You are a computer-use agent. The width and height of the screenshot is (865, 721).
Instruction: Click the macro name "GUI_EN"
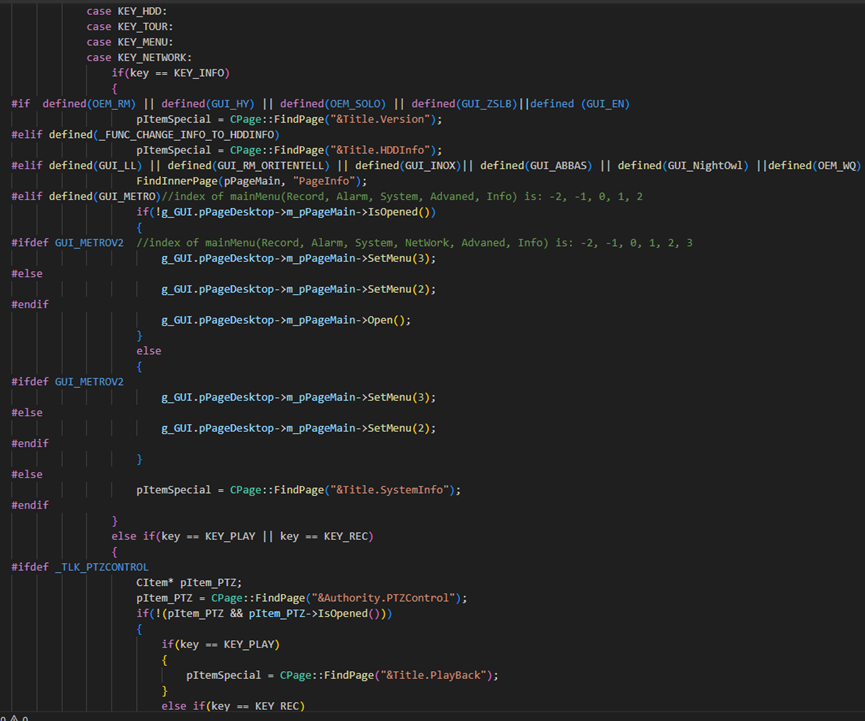tap(605, 104)
